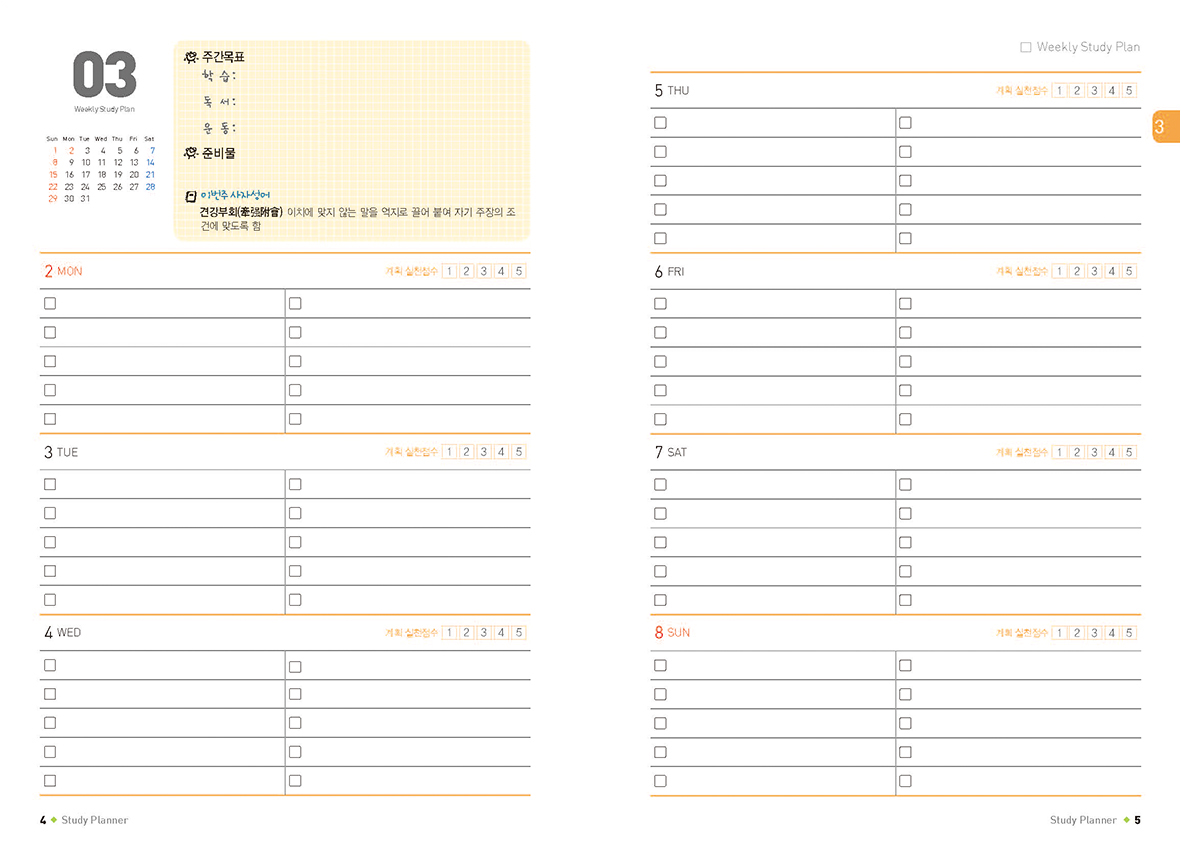Check the first left-column box under 2 MON
This screenshot has height=844, width=1181.
point(50,303)
